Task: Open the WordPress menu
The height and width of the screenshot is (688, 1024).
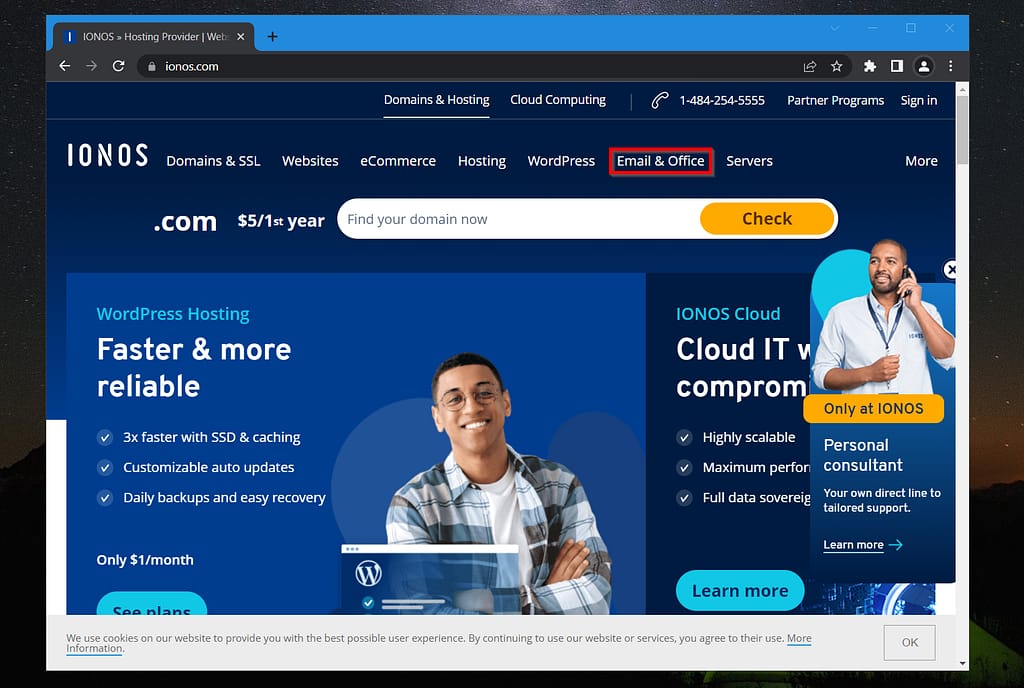Action: coord(561,161)
